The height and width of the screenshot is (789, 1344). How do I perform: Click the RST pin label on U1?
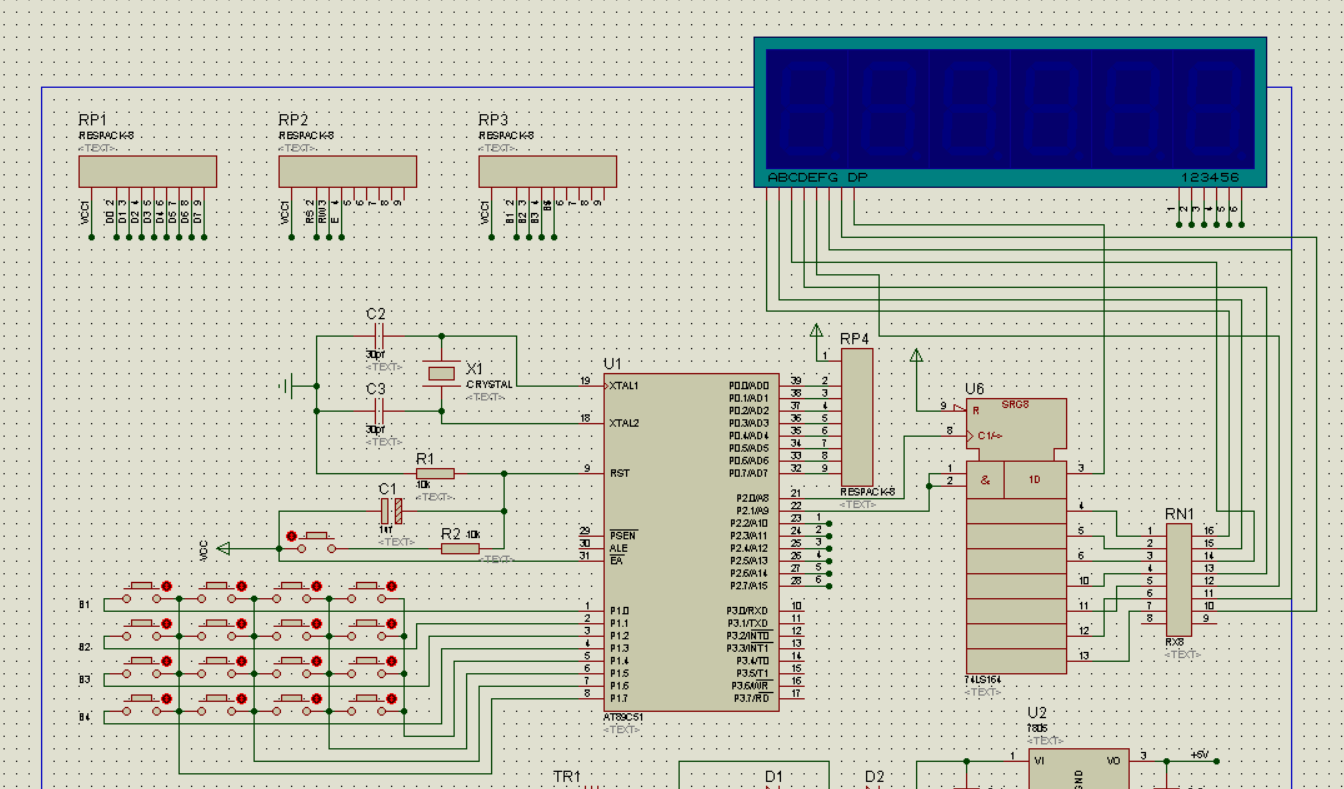(x=618, y=473)
